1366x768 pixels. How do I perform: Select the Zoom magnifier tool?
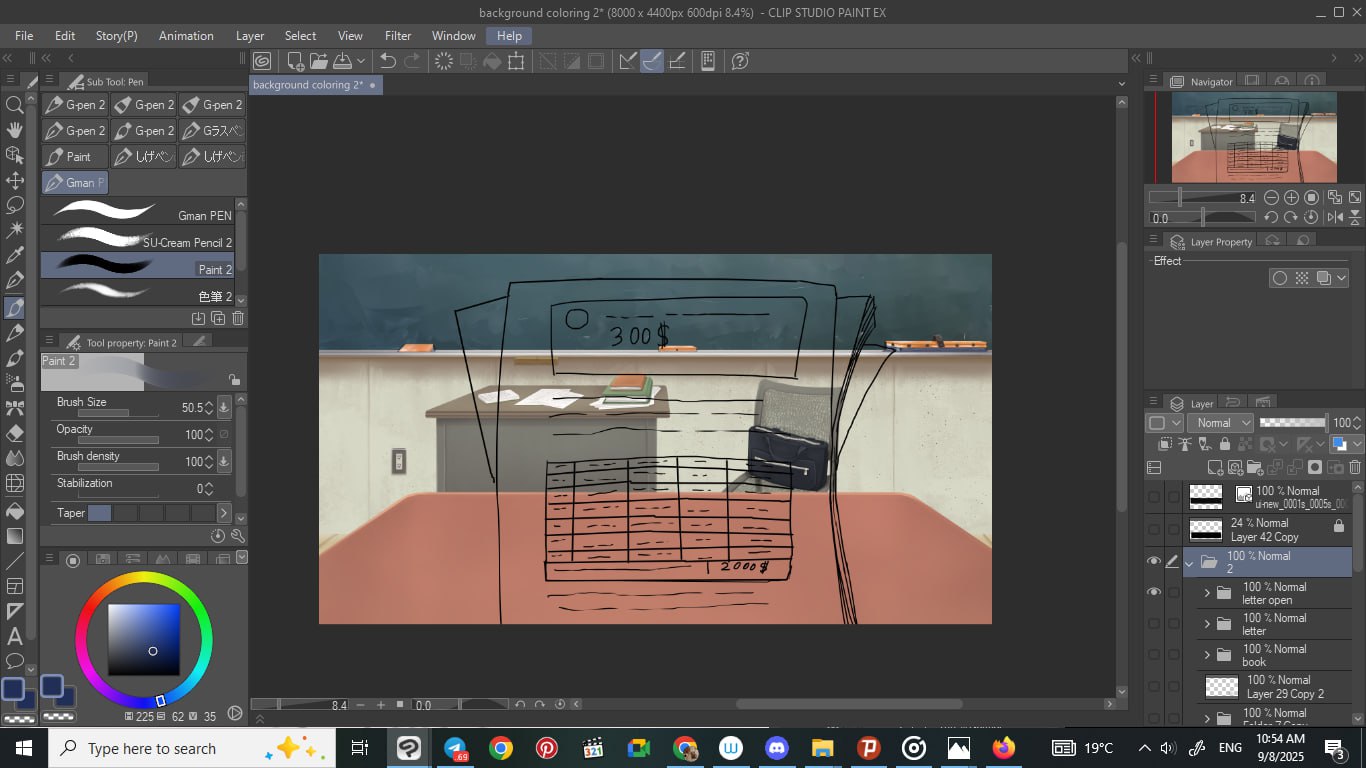[x=15, y=105]
